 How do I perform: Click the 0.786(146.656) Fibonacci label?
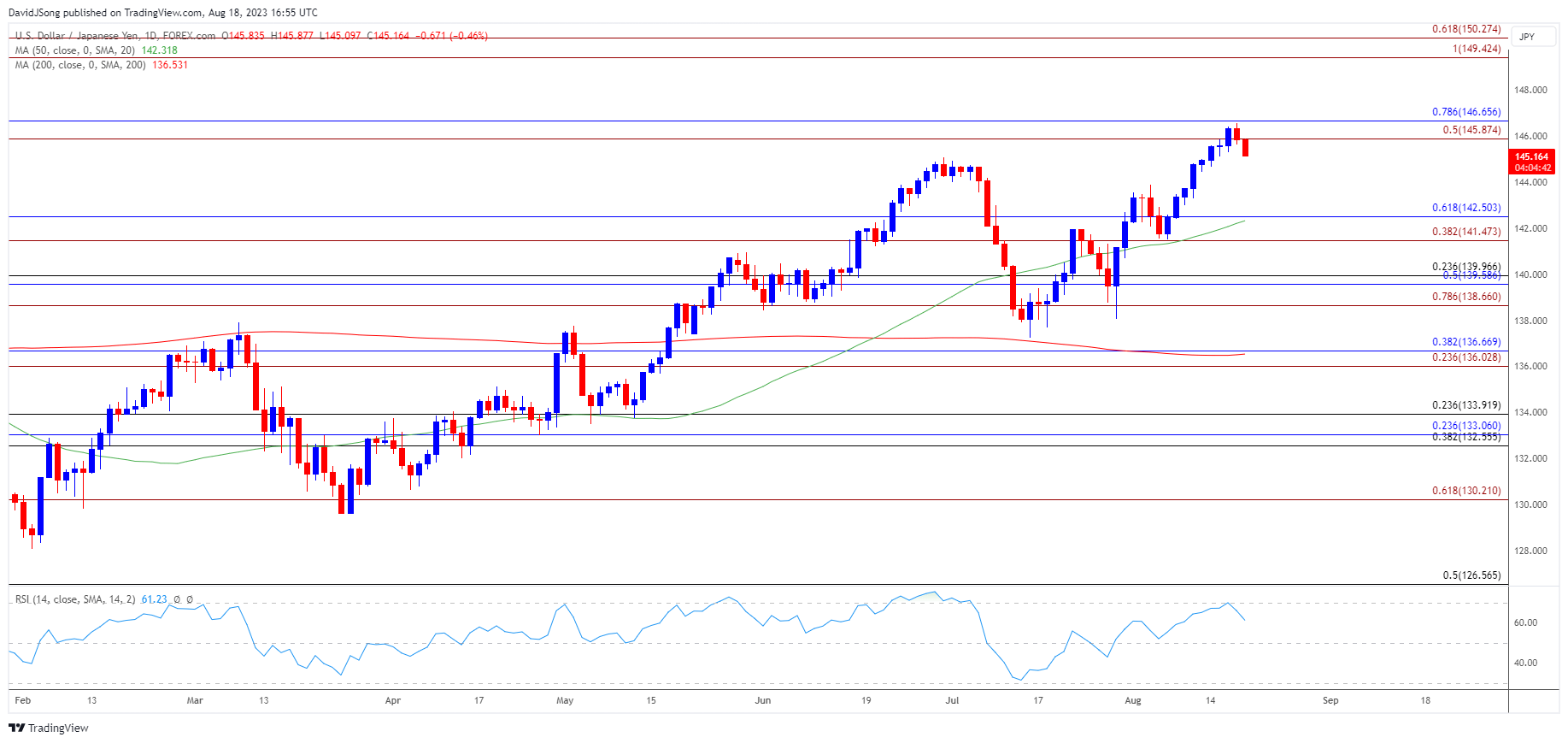click(1466, 112)
